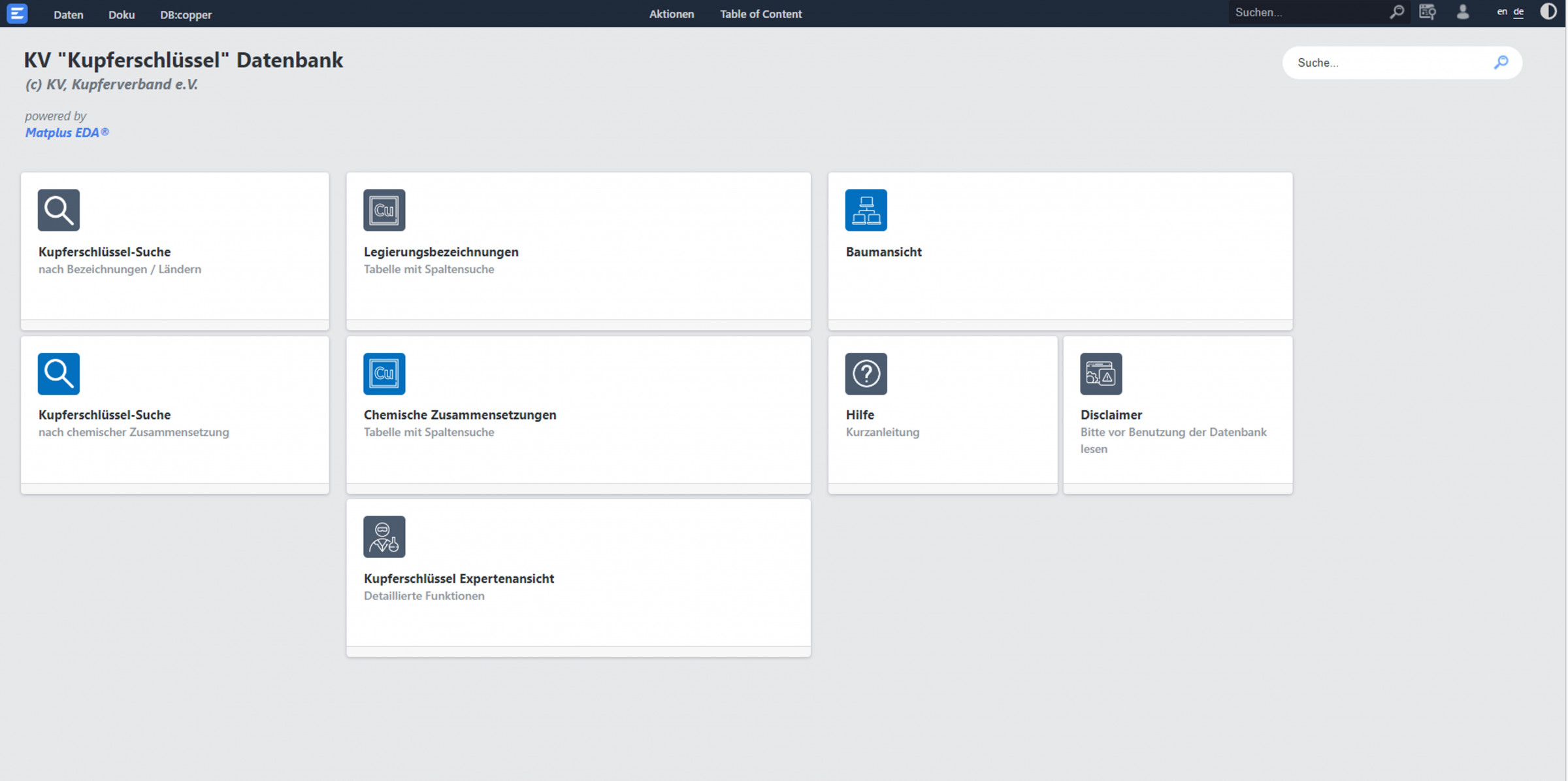Viewport: 1568px width, 781px height.
Task: Click the user account icon
Action: point(1463,12)
